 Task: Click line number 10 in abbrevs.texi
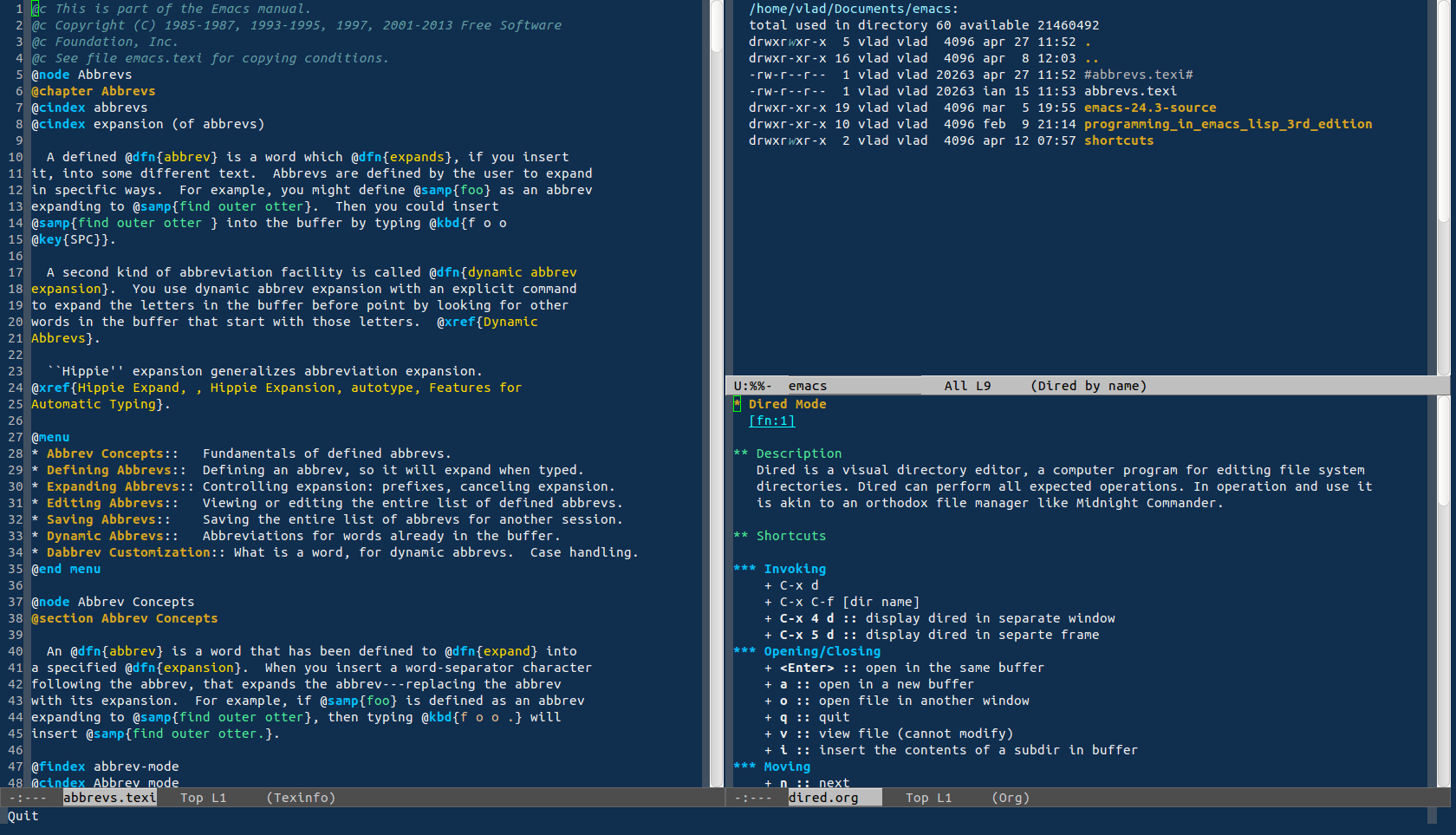point(14,156)
